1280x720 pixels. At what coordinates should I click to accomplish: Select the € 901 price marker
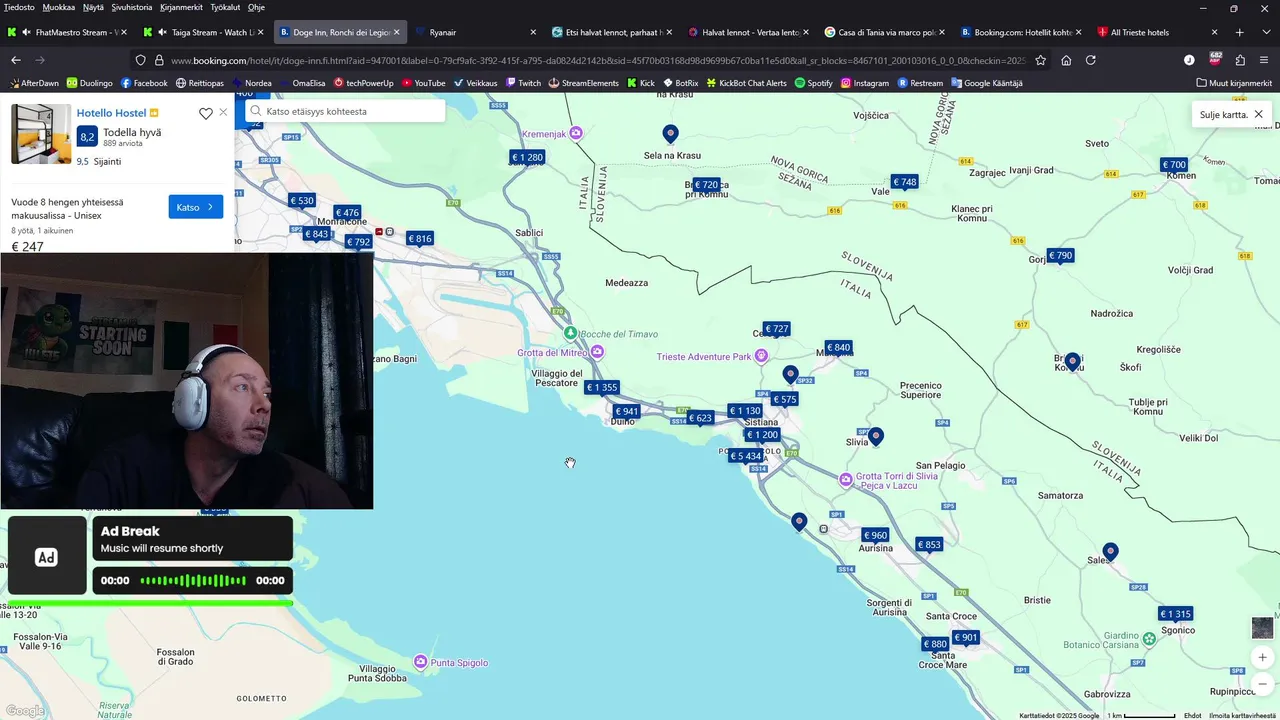coord(966,638)
